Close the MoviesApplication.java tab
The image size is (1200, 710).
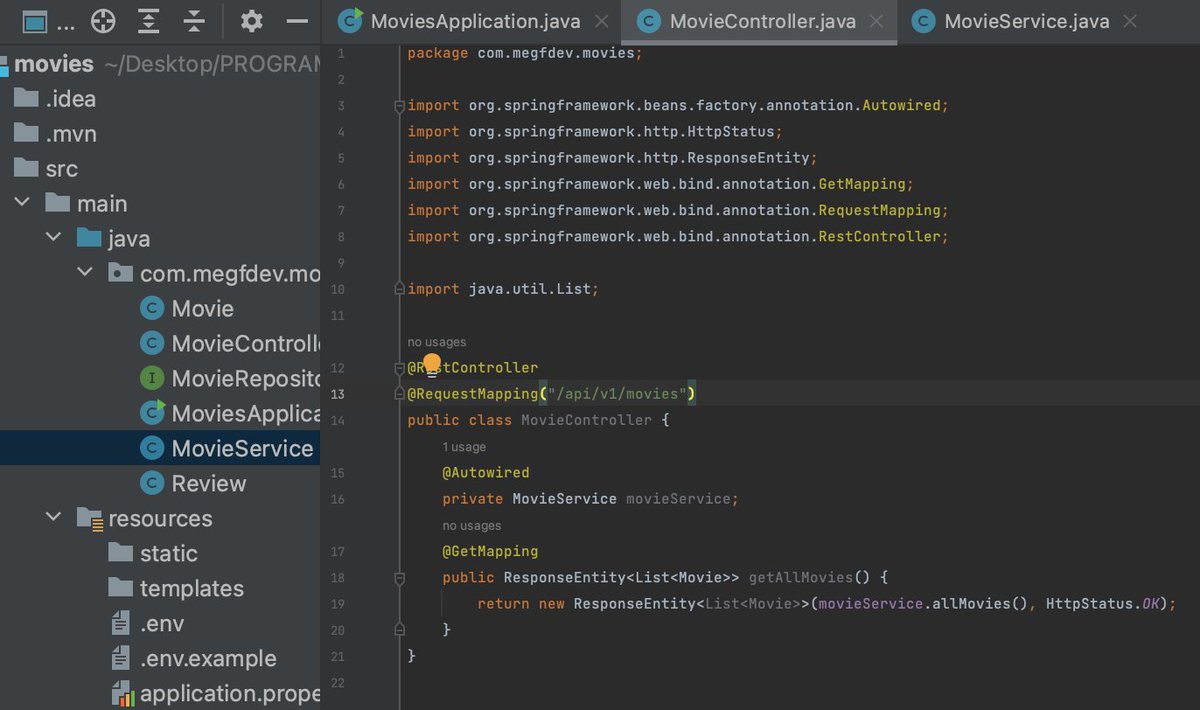(x=600, y=21)
